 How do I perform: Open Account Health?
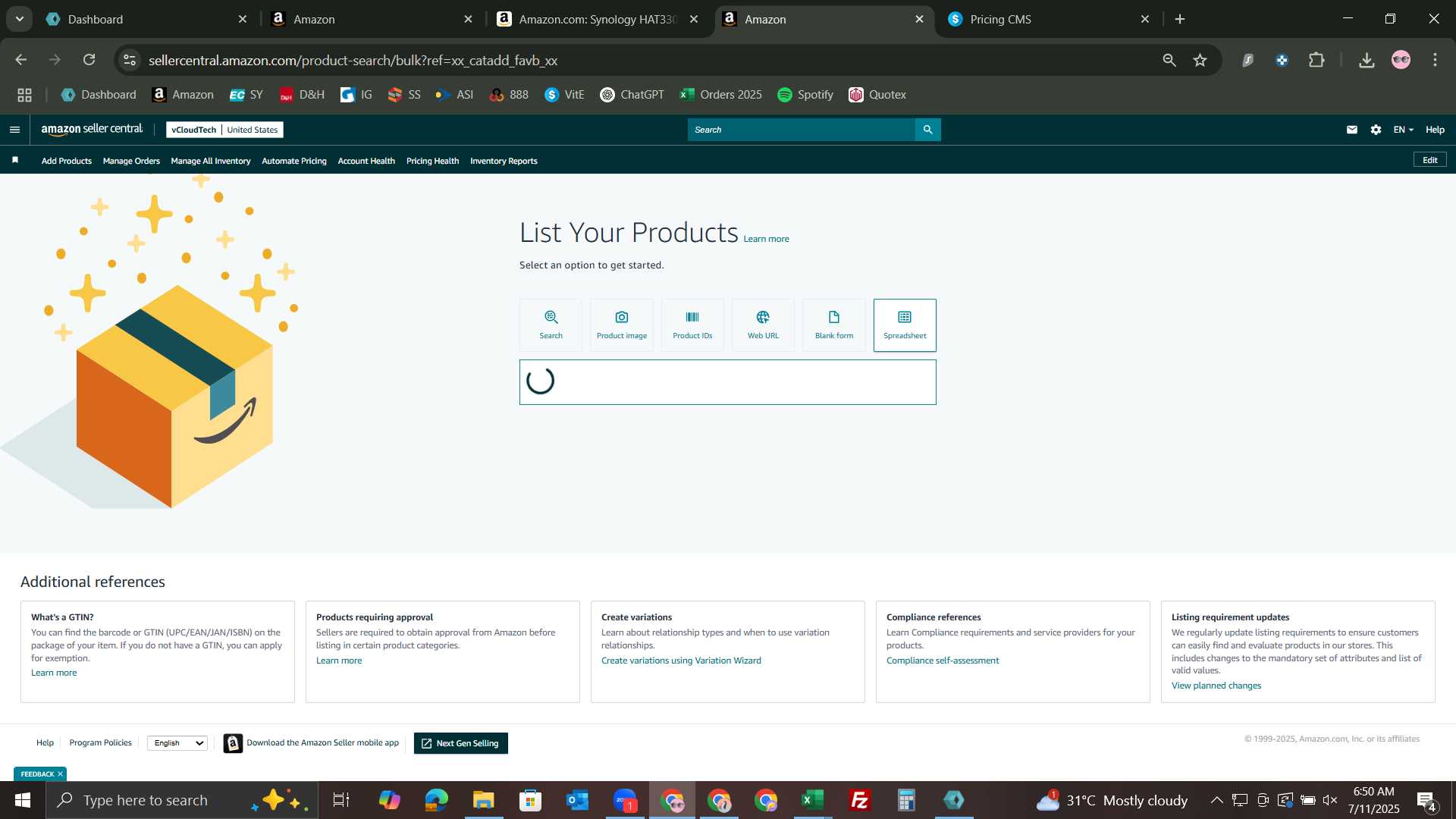(x=366, y=161)
